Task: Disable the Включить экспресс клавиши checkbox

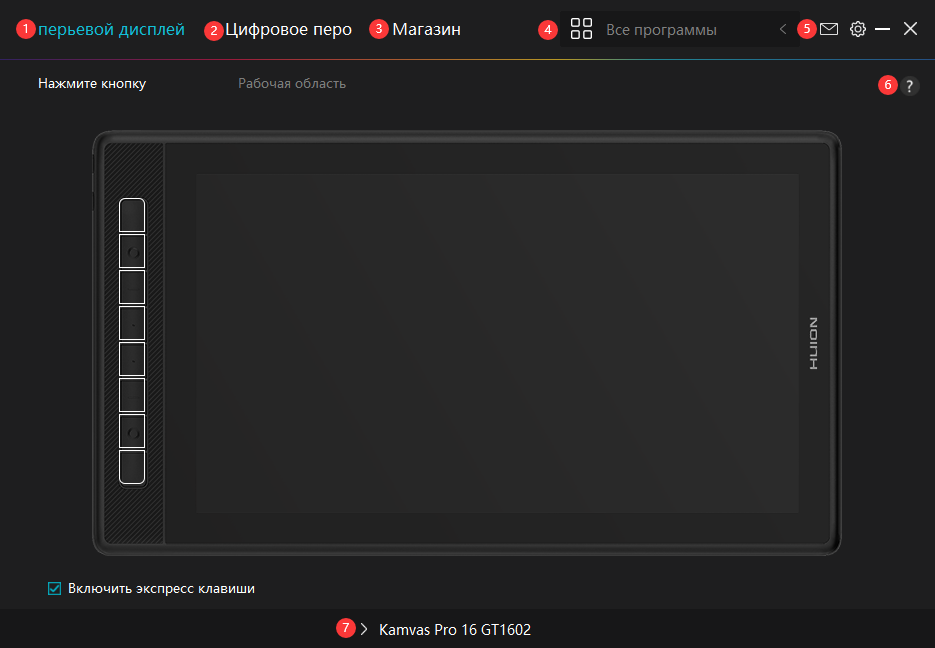Action: (x=55, y=589)
